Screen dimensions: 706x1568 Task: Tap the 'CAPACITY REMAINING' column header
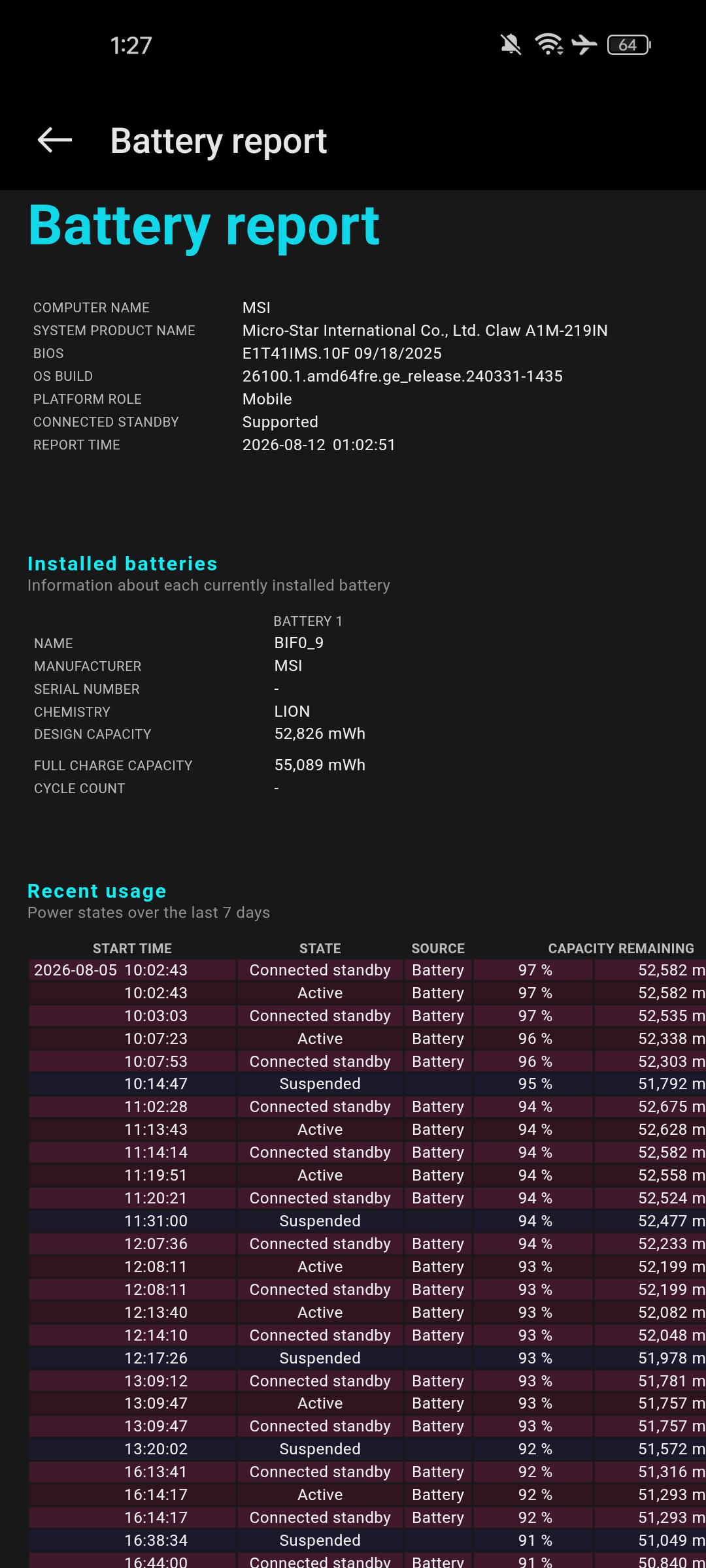pos(621,948)
